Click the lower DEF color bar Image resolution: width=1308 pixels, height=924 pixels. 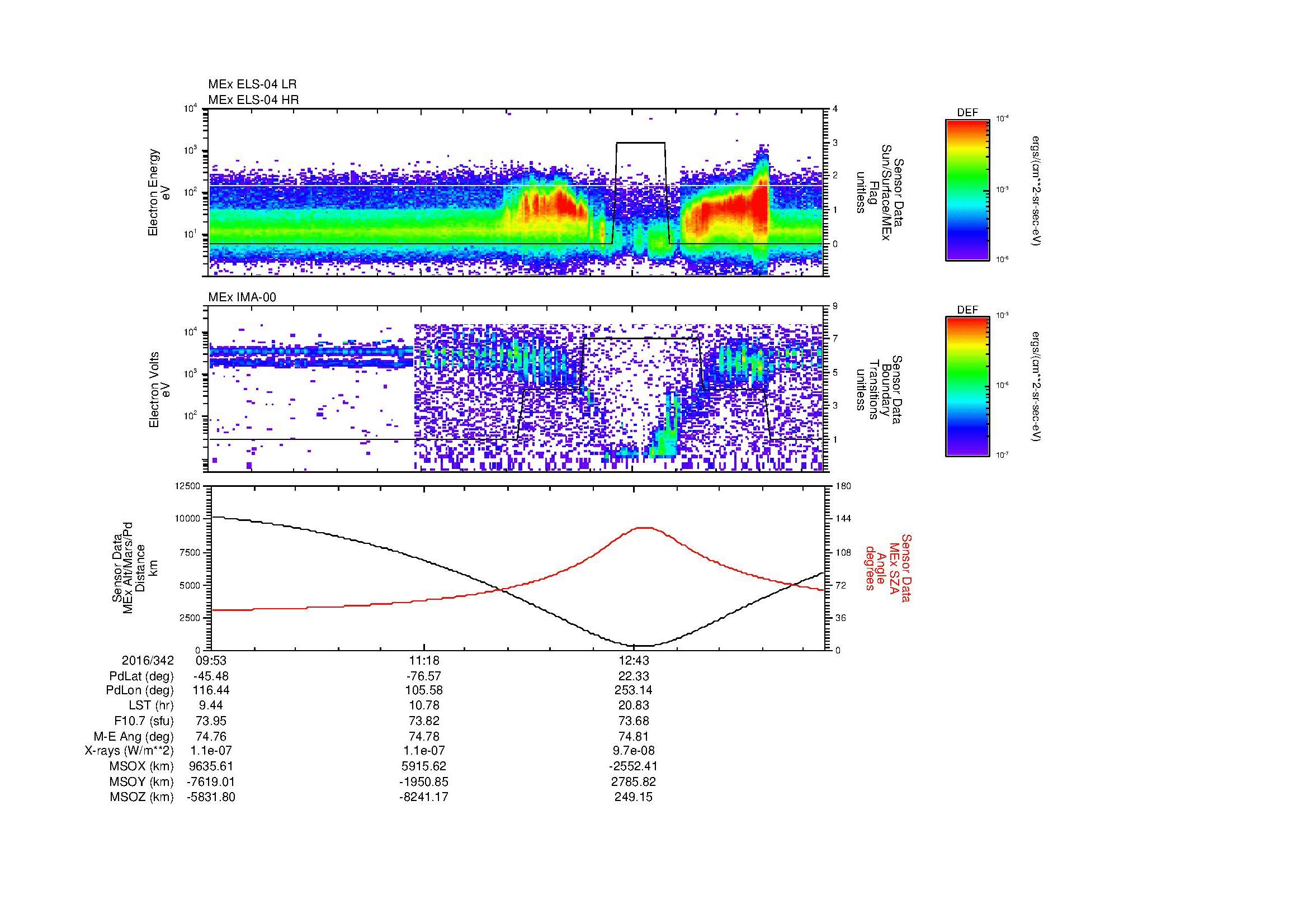pos(967,387)
